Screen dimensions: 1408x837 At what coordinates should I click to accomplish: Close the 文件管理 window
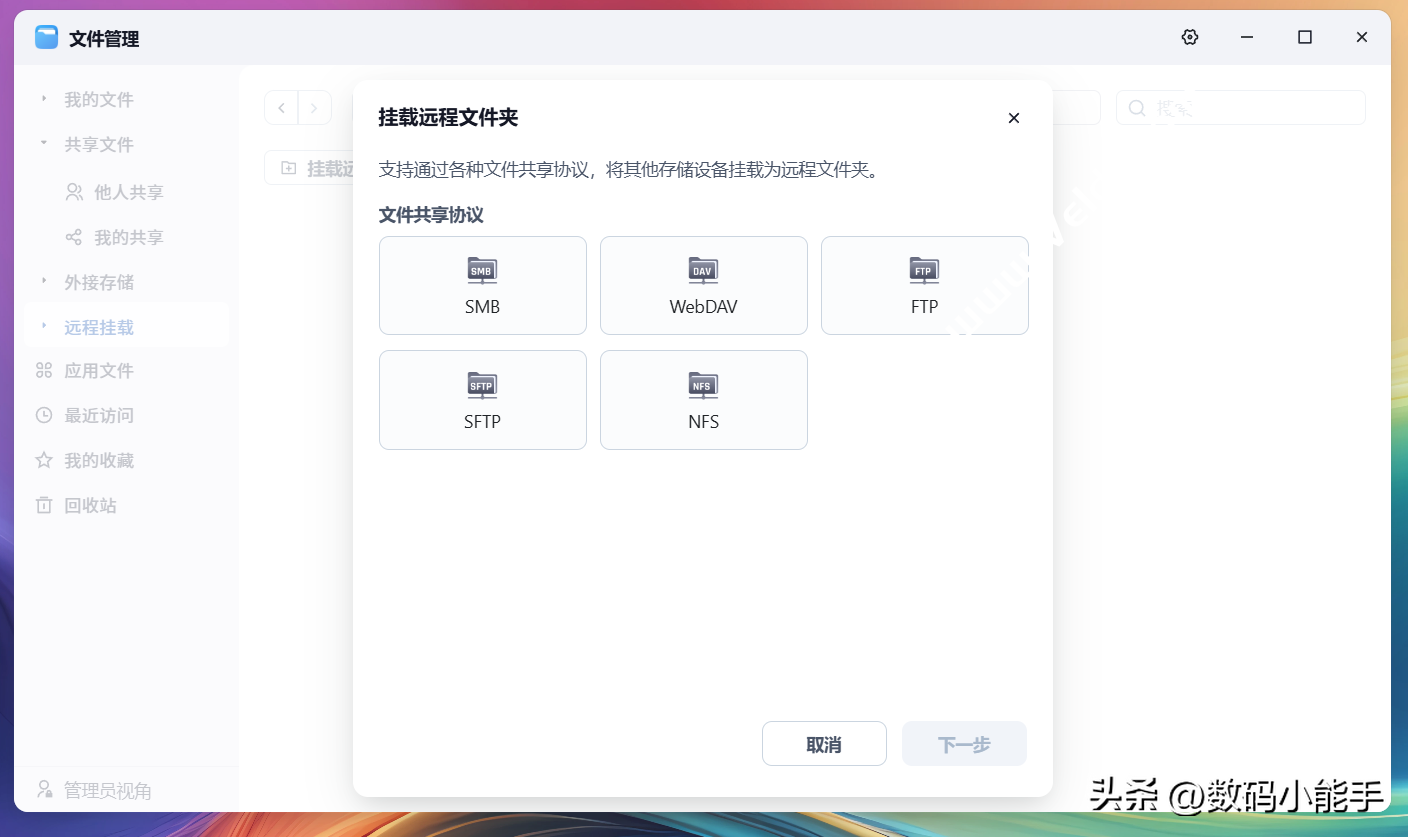(x=1362, y=37)
